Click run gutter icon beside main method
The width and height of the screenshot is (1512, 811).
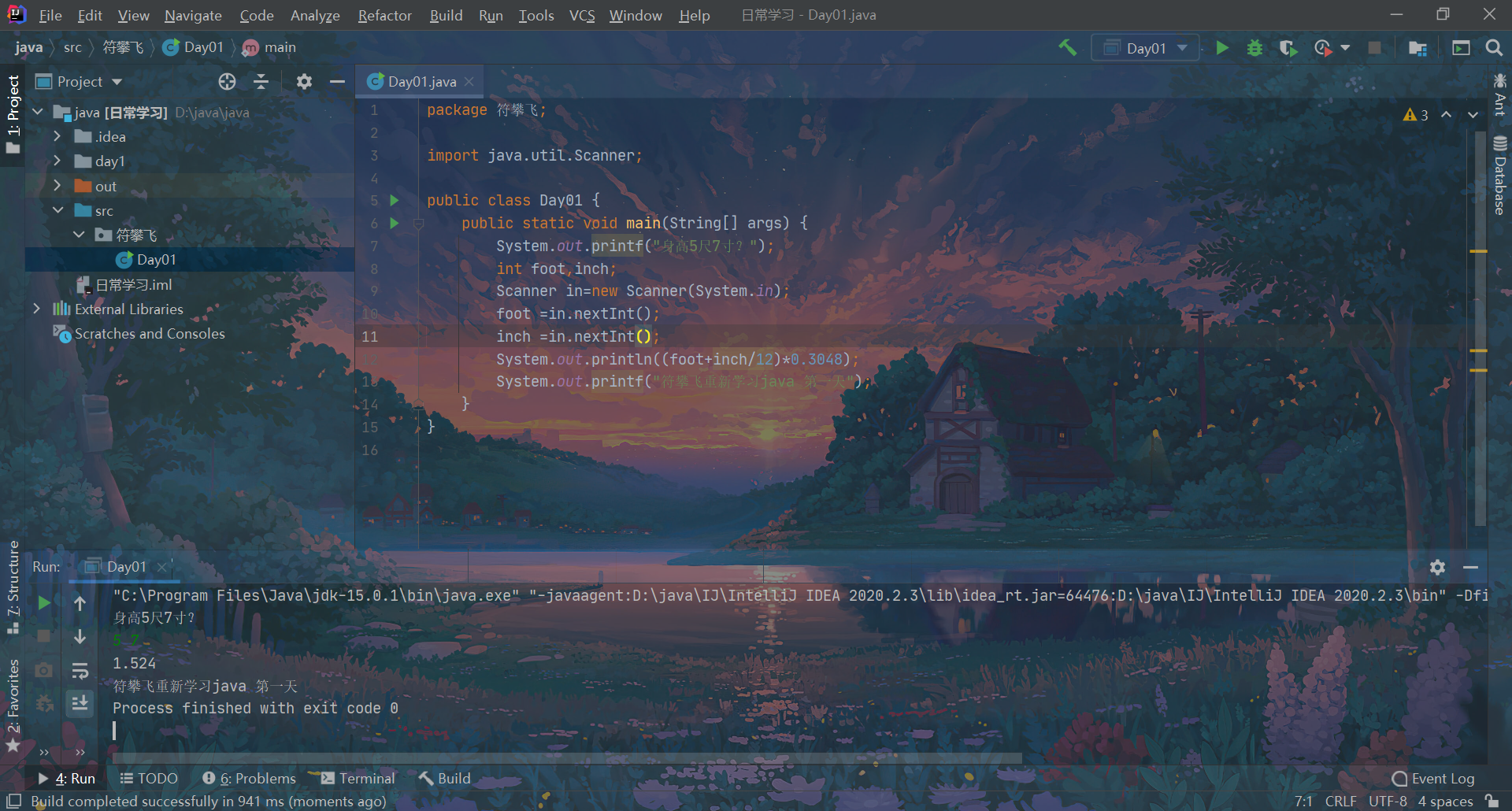[395, 224]
